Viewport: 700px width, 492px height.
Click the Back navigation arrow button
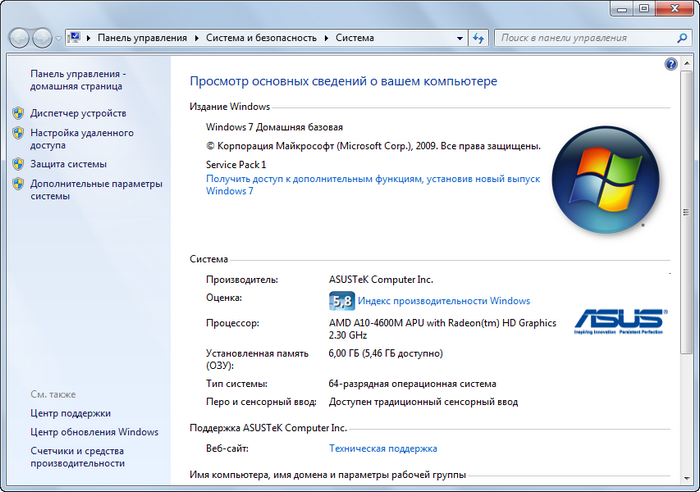19,38
